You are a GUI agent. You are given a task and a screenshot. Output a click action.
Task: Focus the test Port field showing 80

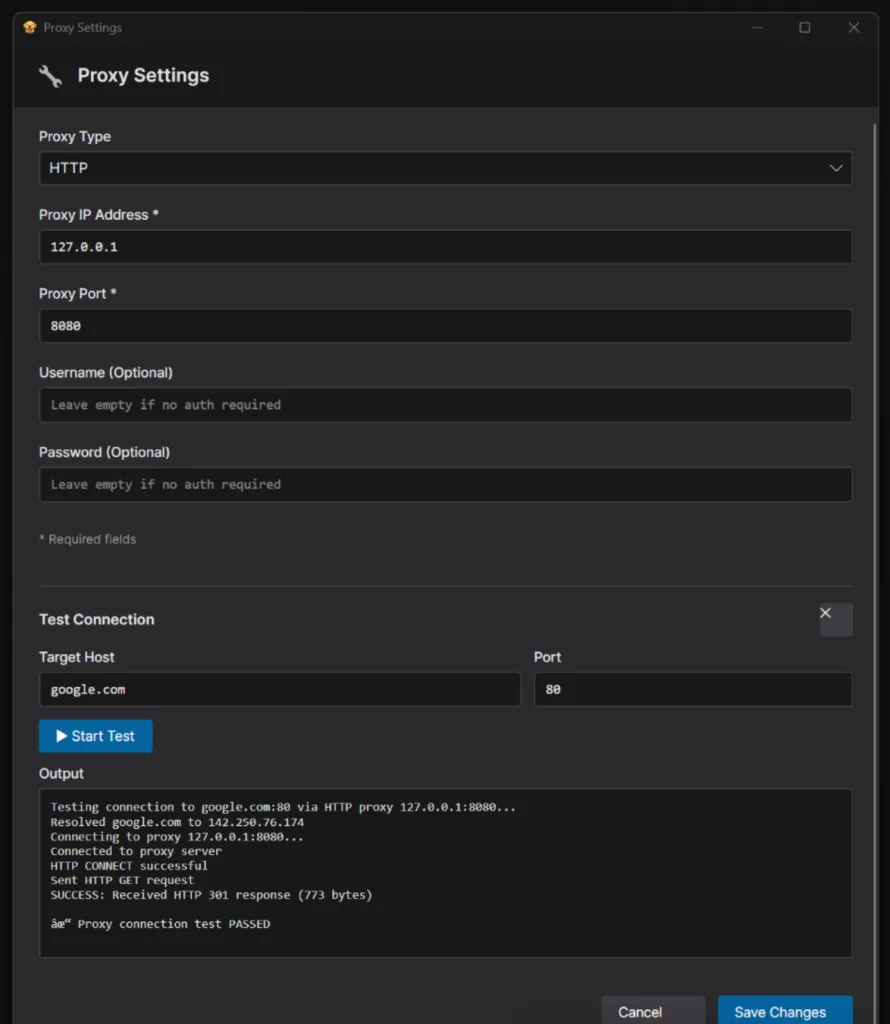pyautogui.click(x=692, y=689)
